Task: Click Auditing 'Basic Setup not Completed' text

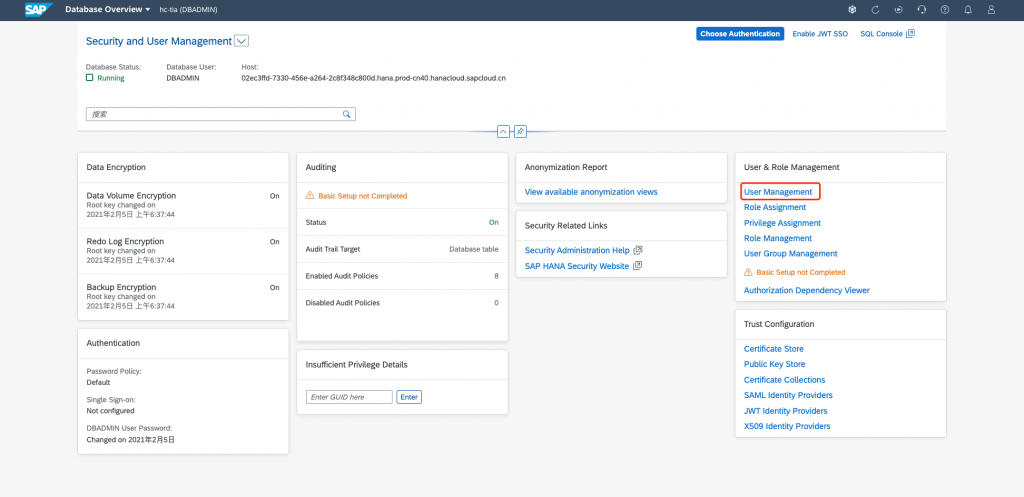Action: coord(362,196)
